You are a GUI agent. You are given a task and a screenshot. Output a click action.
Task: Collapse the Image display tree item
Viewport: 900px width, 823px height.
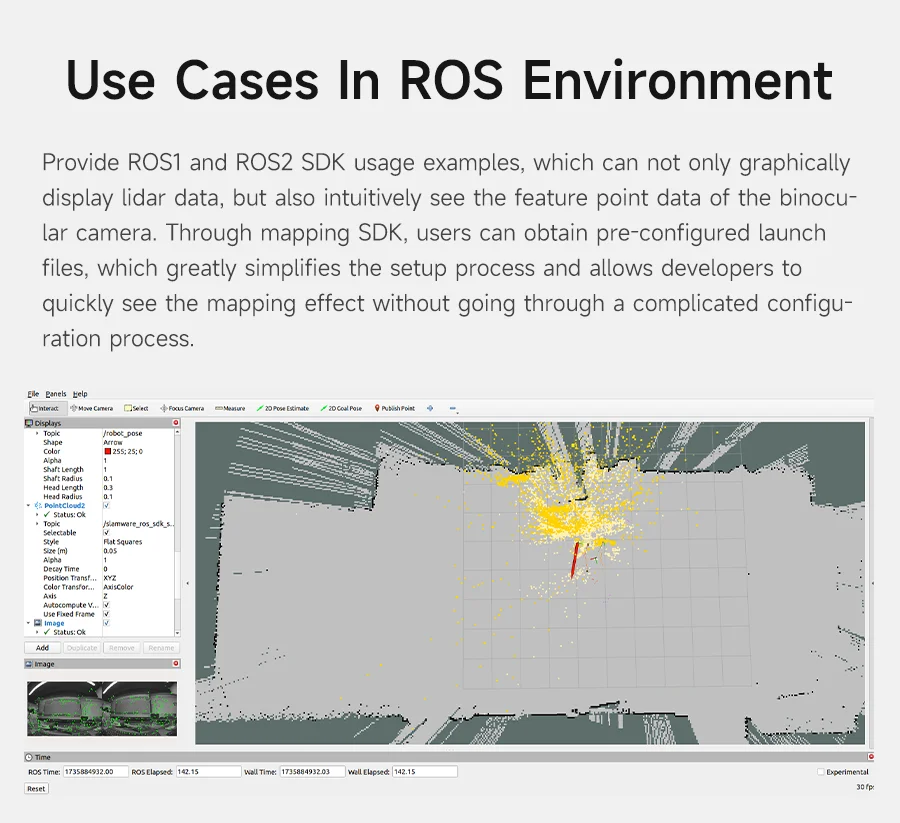click(28, 623)
